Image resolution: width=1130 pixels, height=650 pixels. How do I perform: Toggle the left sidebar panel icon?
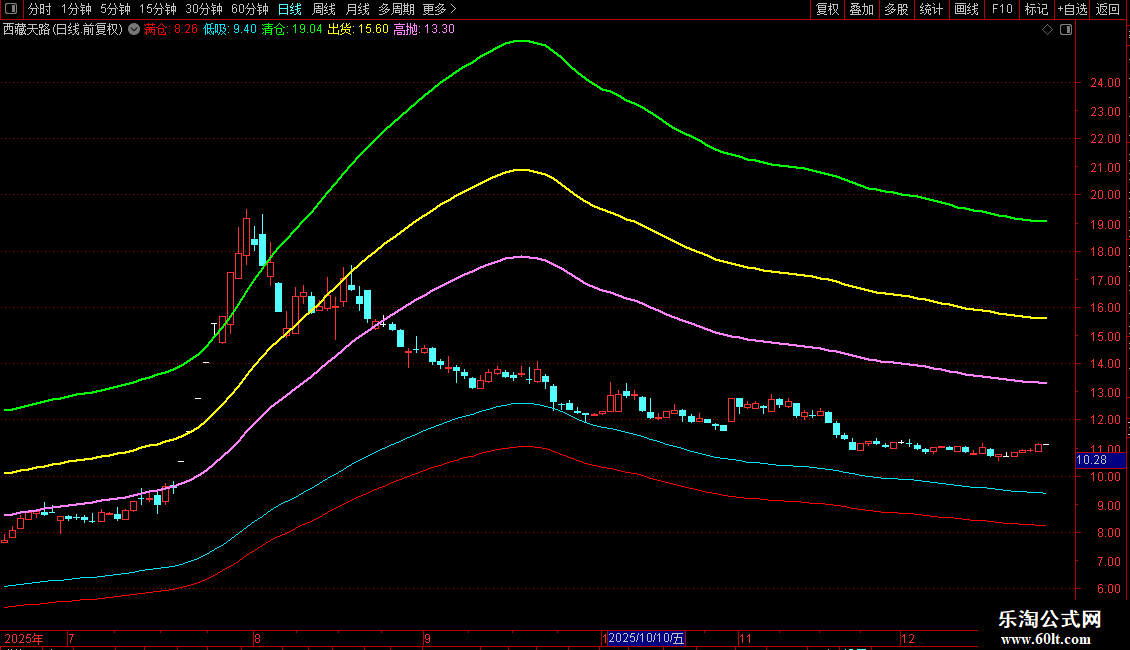click(x=12, y=9)
